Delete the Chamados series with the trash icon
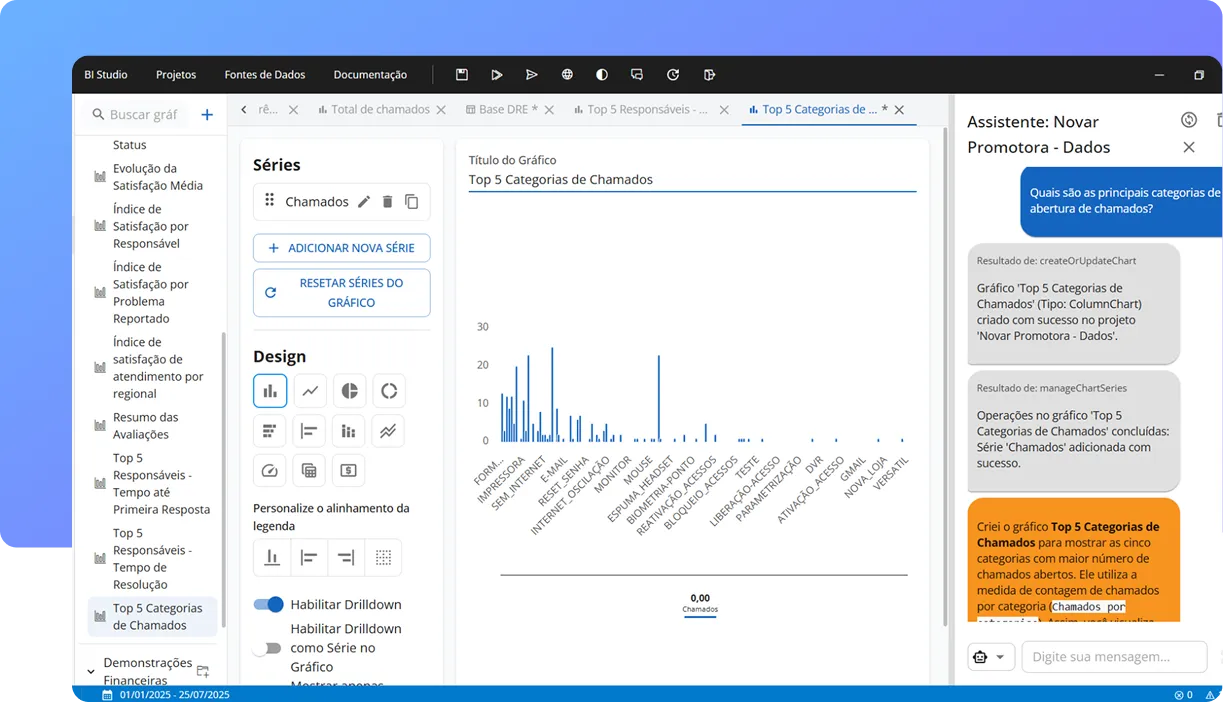This screenshot has width=1223, height=702. [x=388, y=201]
